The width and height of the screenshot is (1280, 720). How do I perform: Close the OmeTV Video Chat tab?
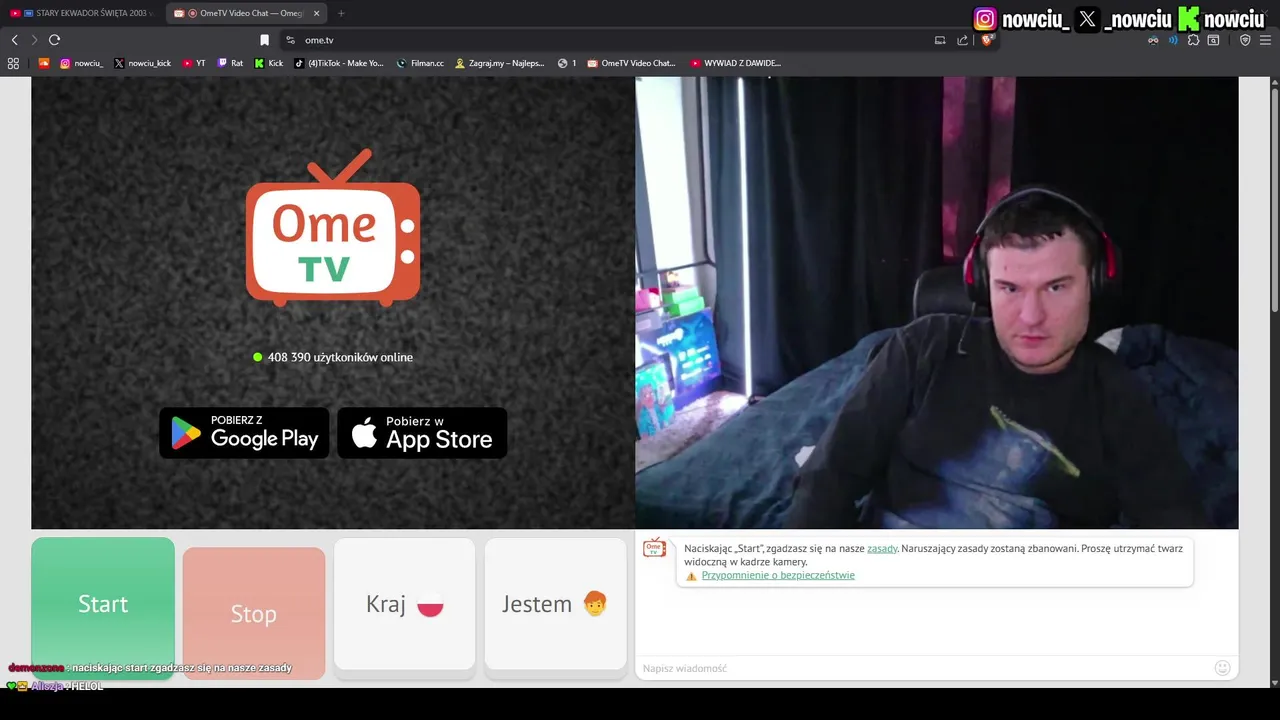pyautogui.click(x=317, y=13)
